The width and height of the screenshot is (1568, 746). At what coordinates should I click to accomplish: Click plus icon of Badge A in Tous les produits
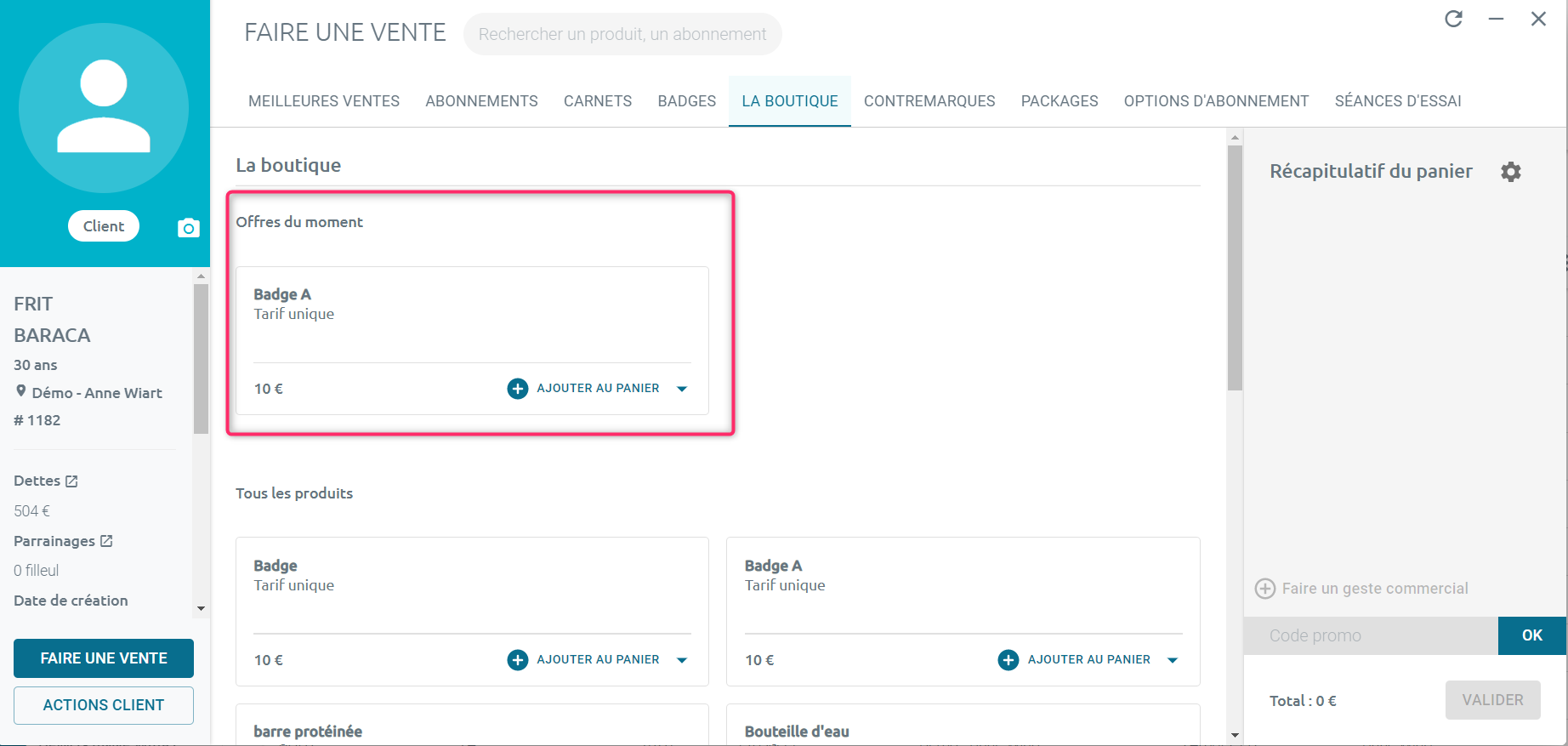coord(1008,660)
